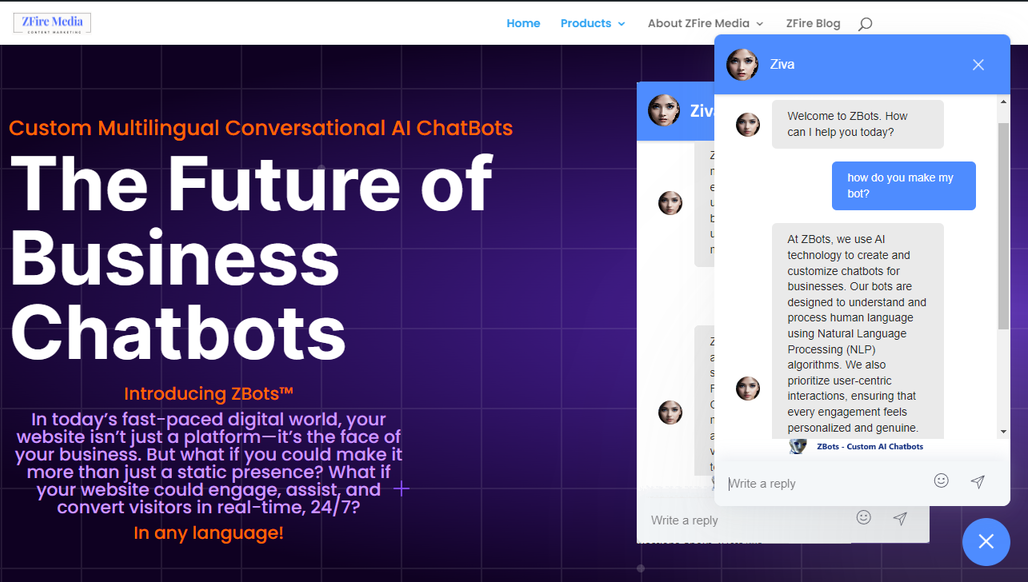This screenshot has height=582, width=1028.
Task: Click the small ZBots logo beside the link
Action: coord(798,446)
